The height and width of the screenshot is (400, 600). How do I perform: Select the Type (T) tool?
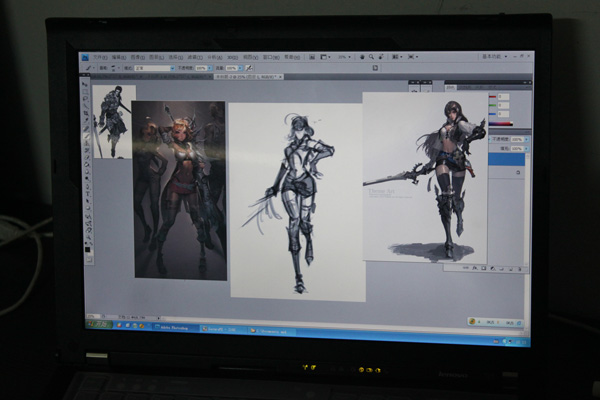(x=88, y=194)
